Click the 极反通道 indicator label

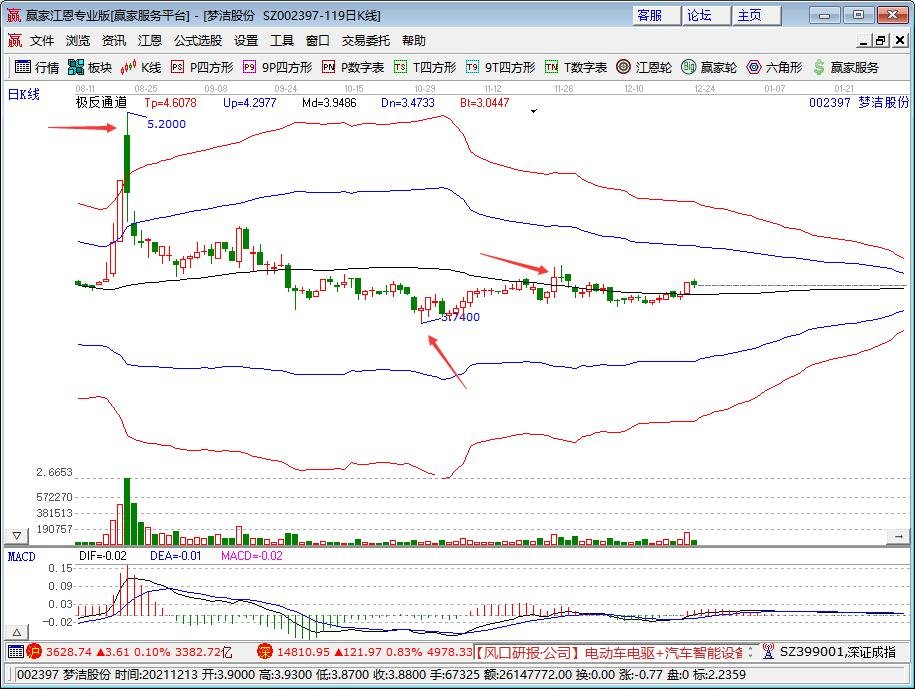tap(101, 103)
